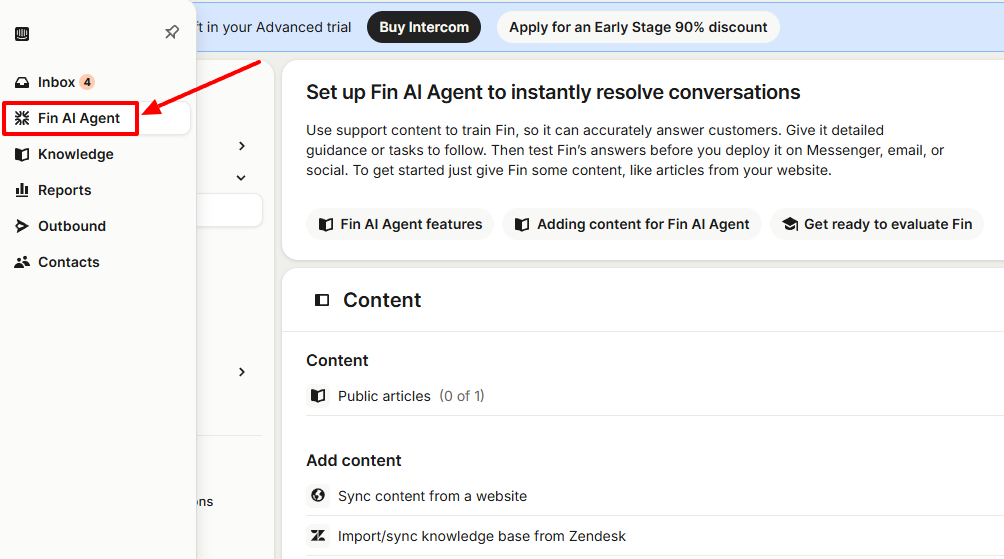
Task: Open the Inbox menu item
Action: click(x=56, y=82)
